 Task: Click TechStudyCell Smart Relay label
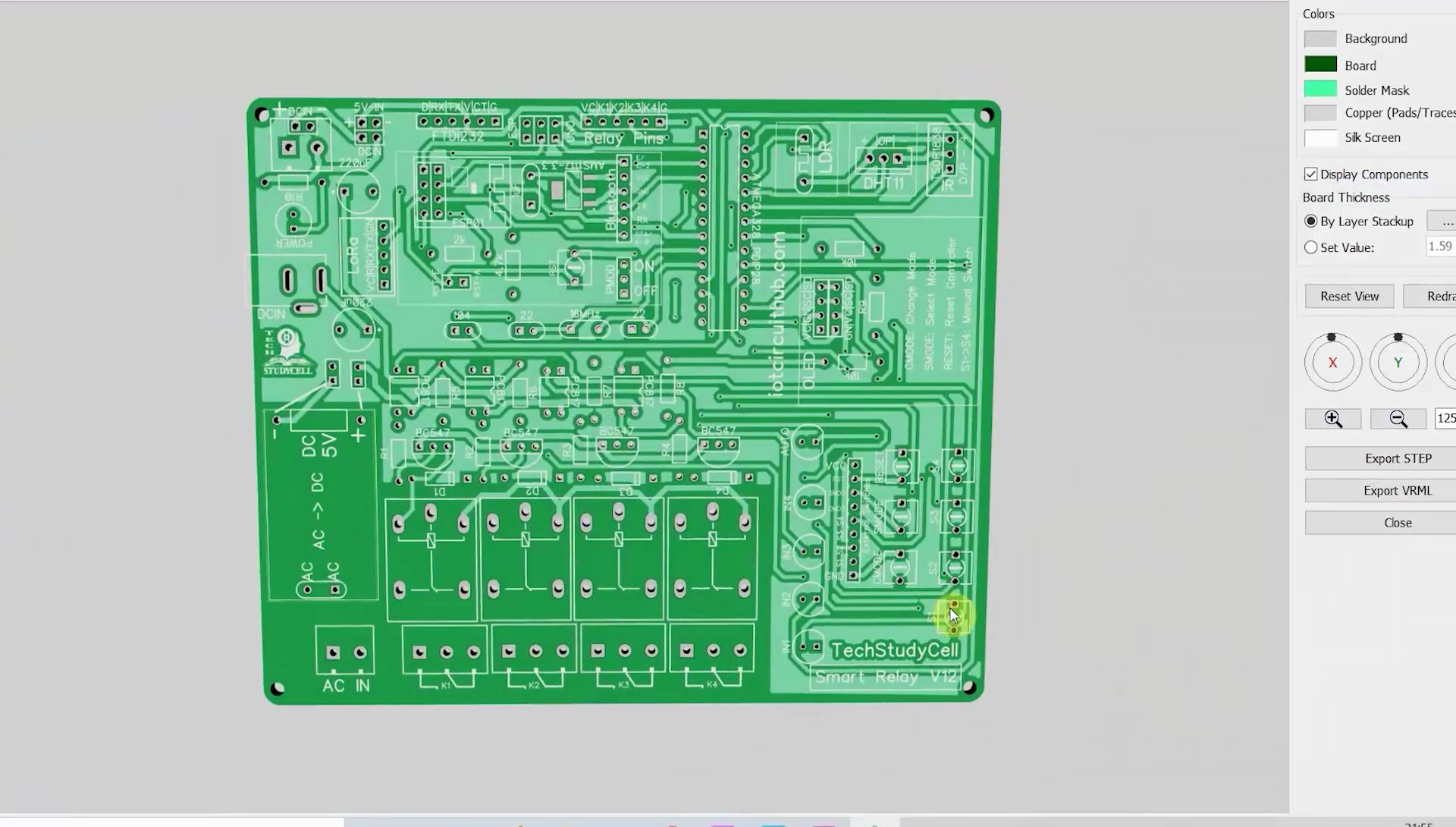click(886, 663)
